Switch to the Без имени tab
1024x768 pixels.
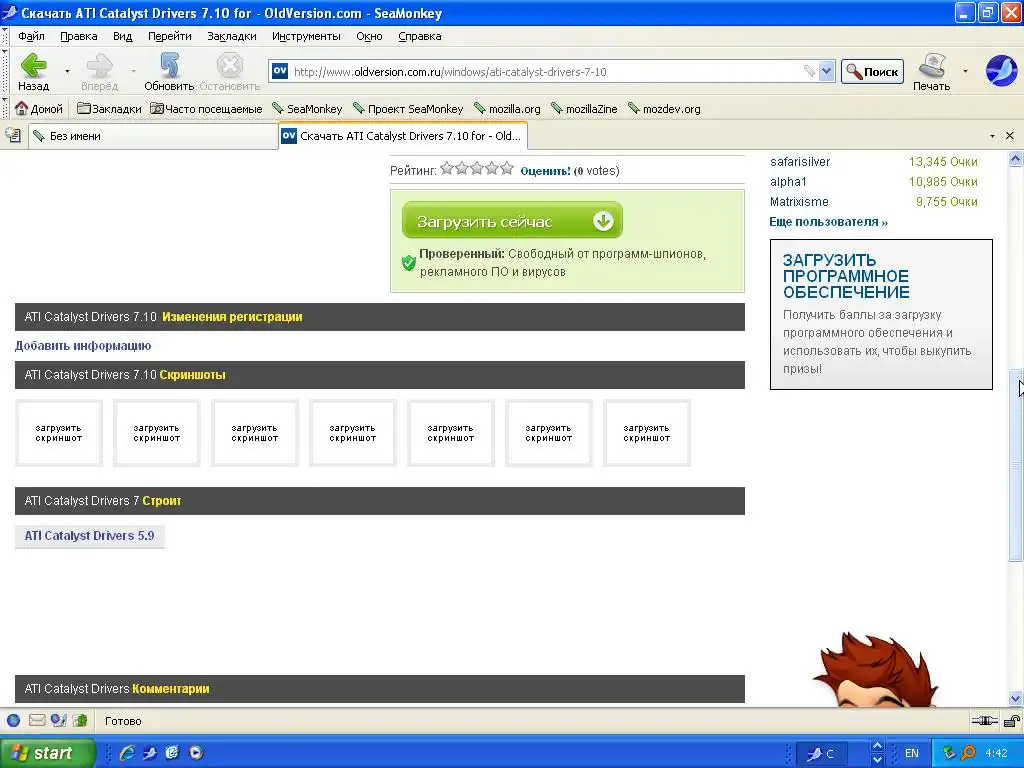153,136
